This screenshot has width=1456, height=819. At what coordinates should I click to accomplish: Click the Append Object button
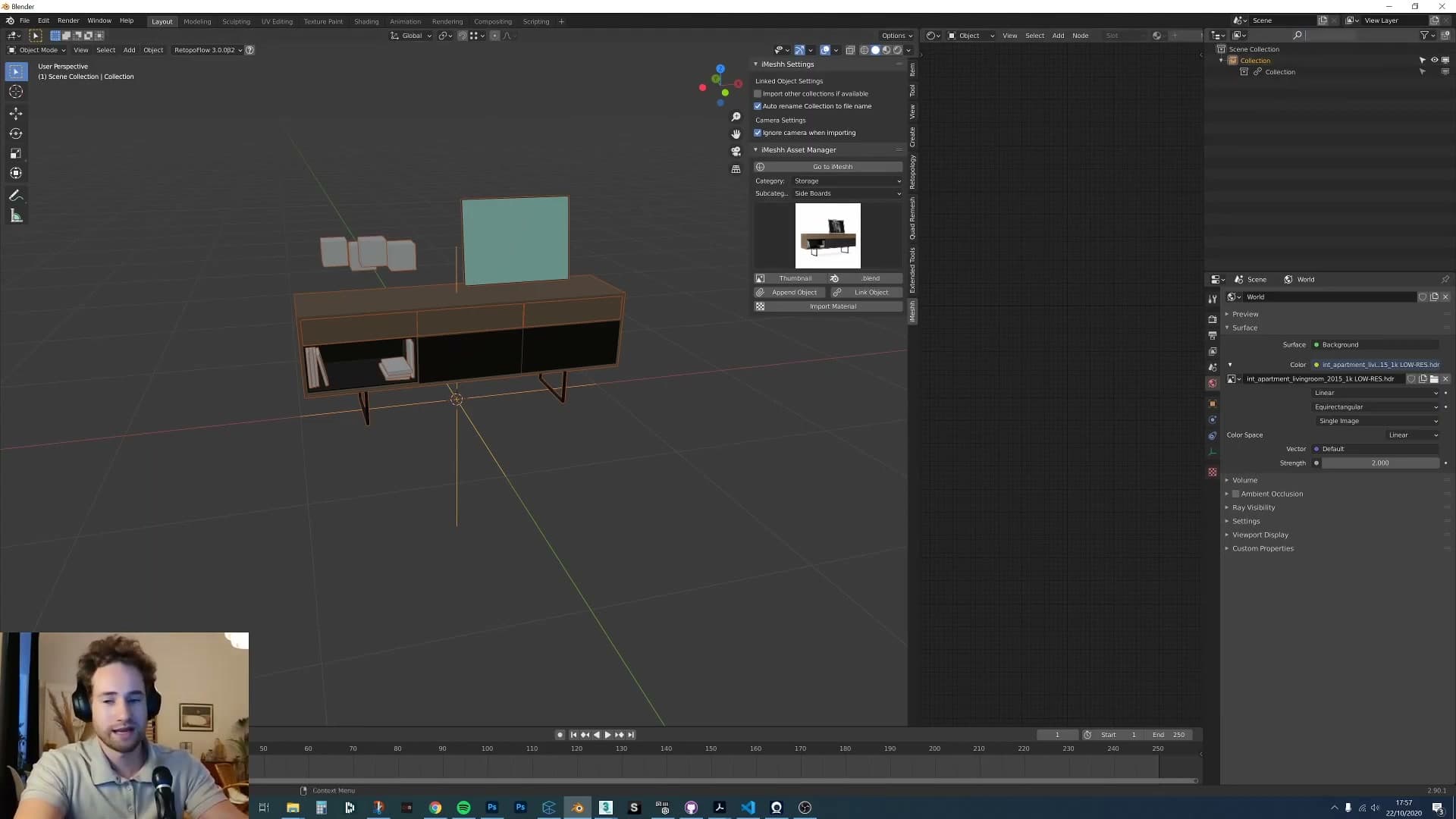[x=789, y=293]
